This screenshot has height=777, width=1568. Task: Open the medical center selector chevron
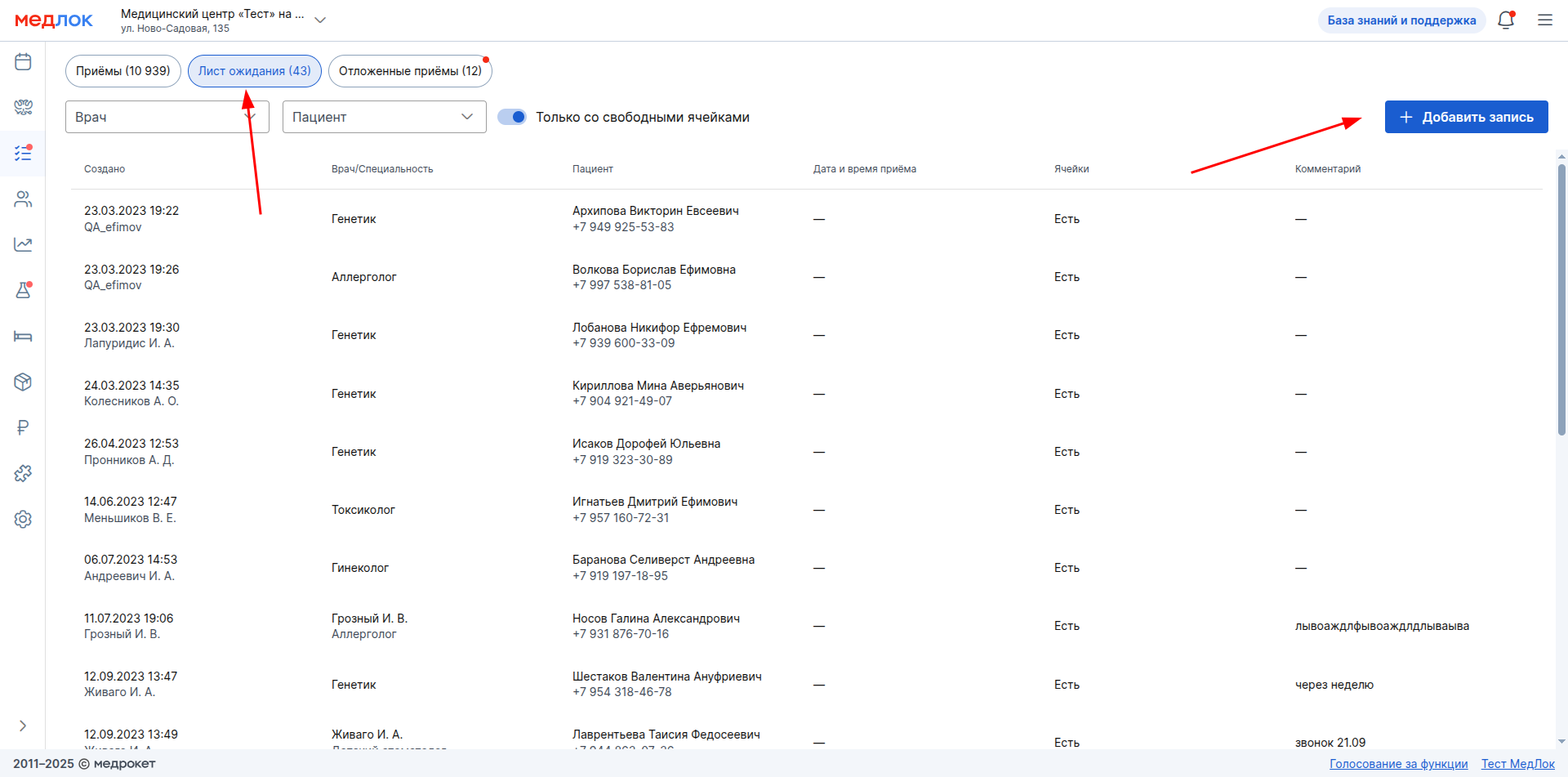coord(320,20)
